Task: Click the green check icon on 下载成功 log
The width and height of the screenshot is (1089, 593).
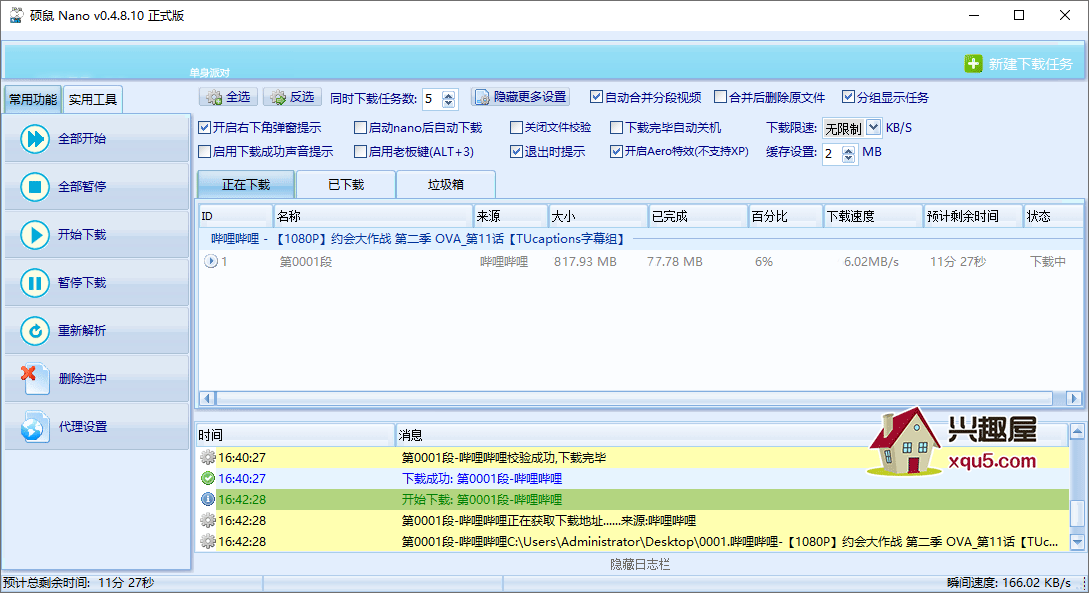Action: point(208,478)
